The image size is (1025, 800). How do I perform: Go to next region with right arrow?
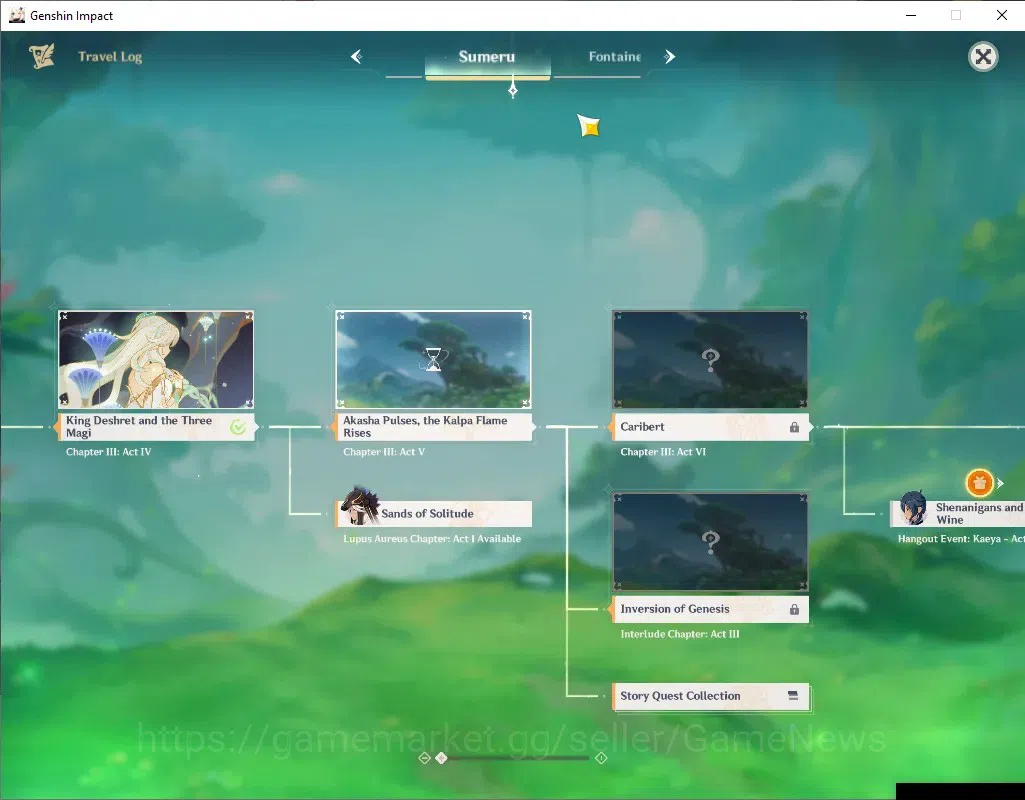(669, 57)
